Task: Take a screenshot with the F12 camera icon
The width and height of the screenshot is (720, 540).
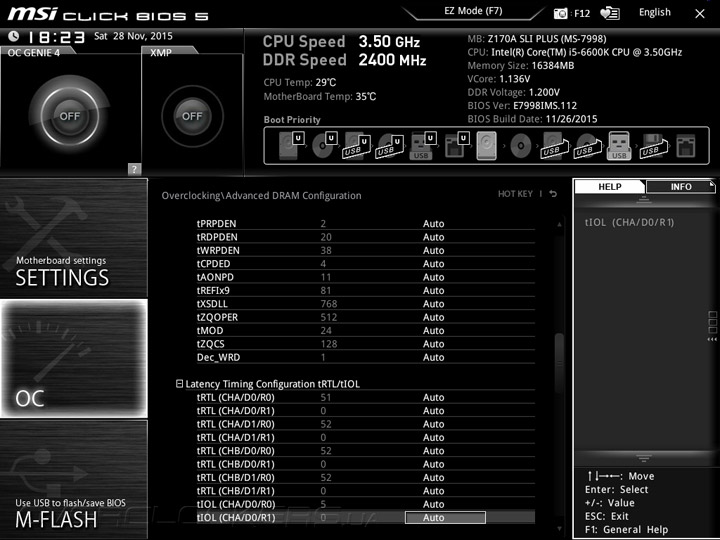Action: pyautogui.click(x=561, y=13)
